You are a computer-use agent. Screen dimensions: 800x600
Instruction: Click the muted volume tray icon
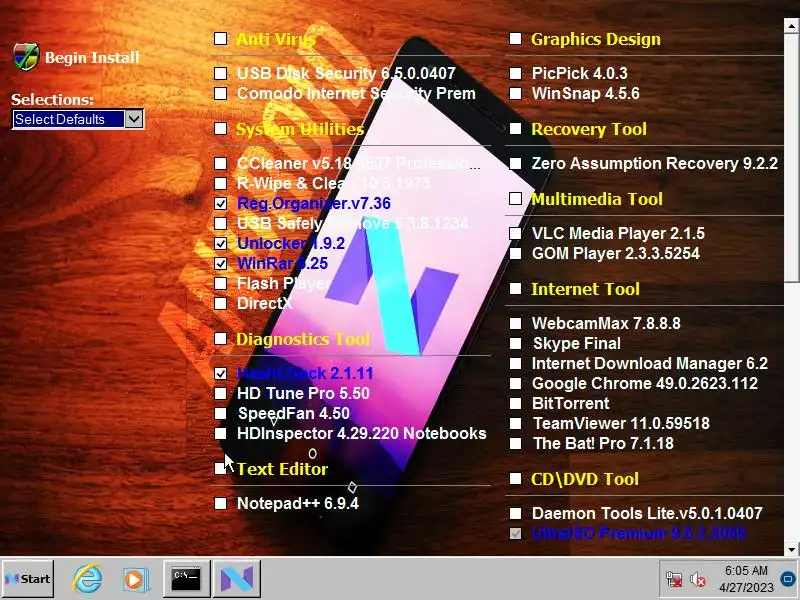[697, 580]
